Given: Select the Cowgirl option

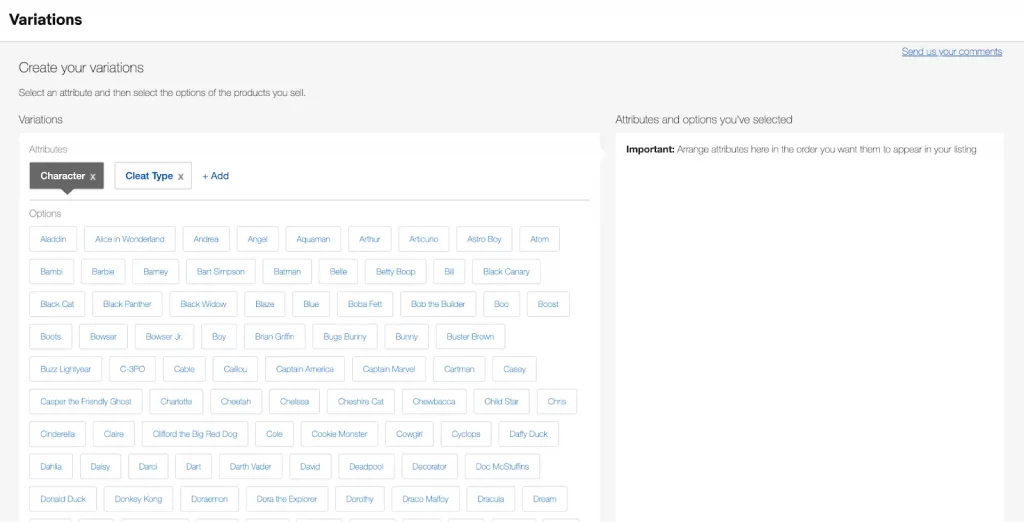Looking at the screenshot, I should (409, 434).
